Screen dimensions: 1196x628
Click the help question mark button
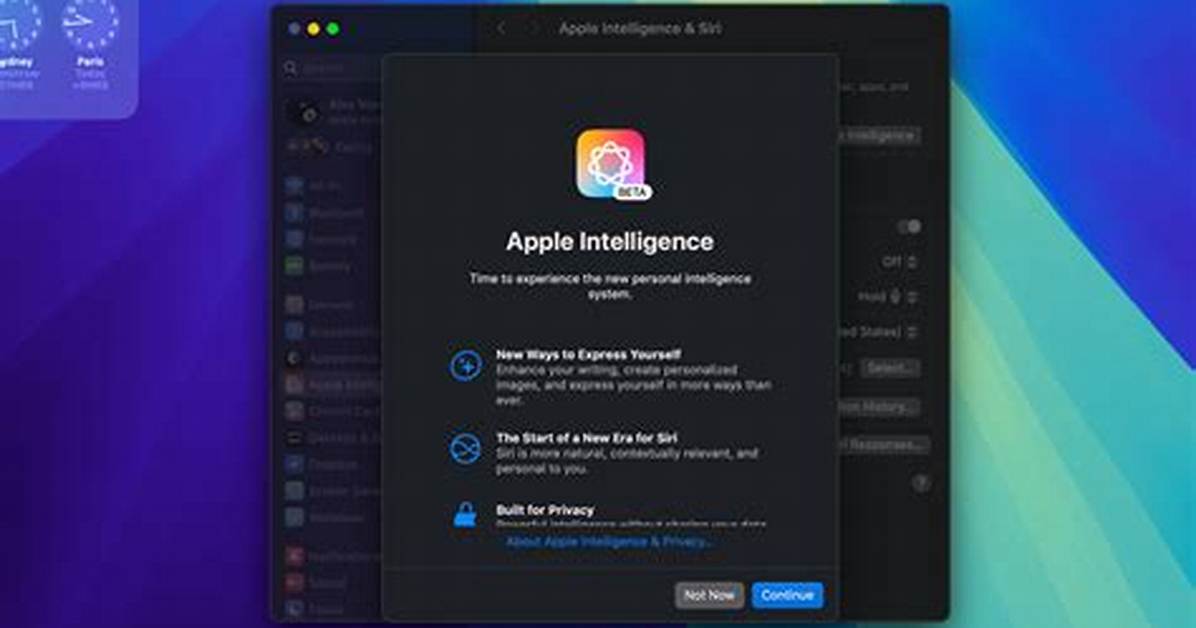(921, 483)
